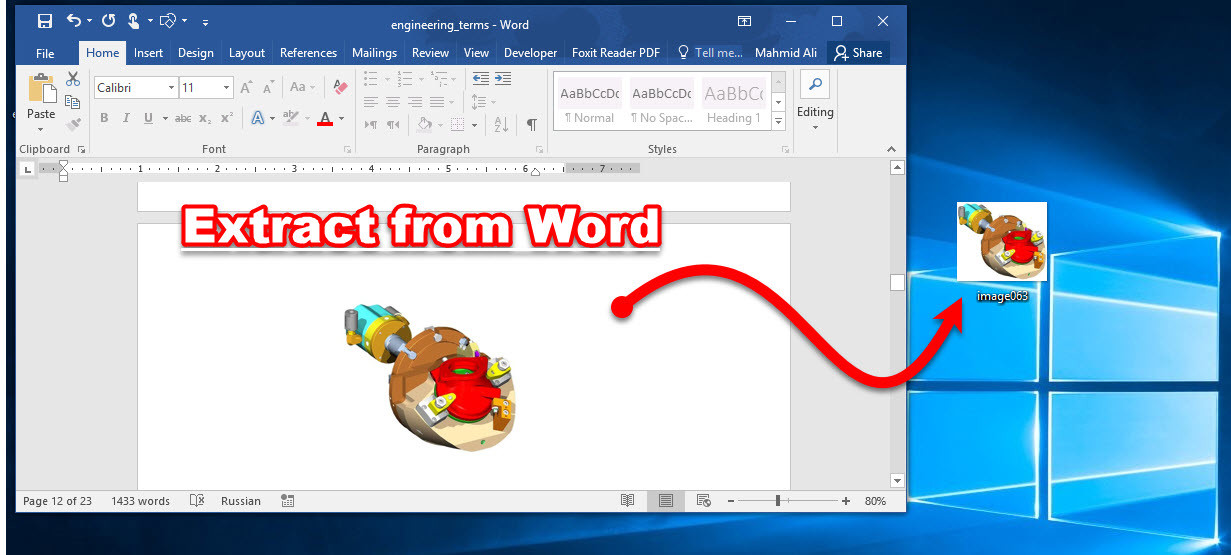The height and width of the screenshot is (555, 1231).
Task: Activate the Format Painter brush
Action: 72,125
